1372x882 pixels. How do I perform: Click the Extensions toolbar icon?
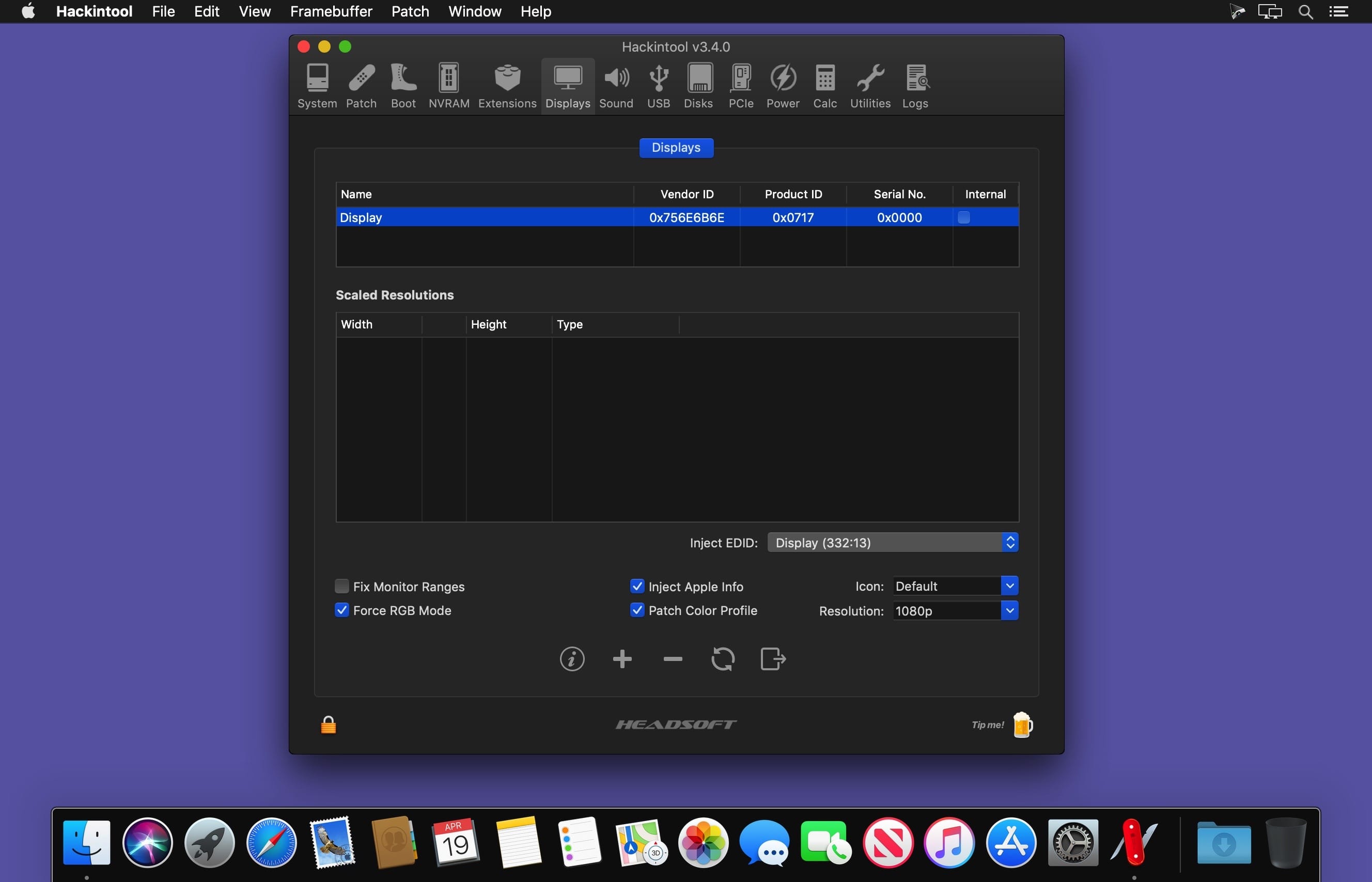click(507, 86)
